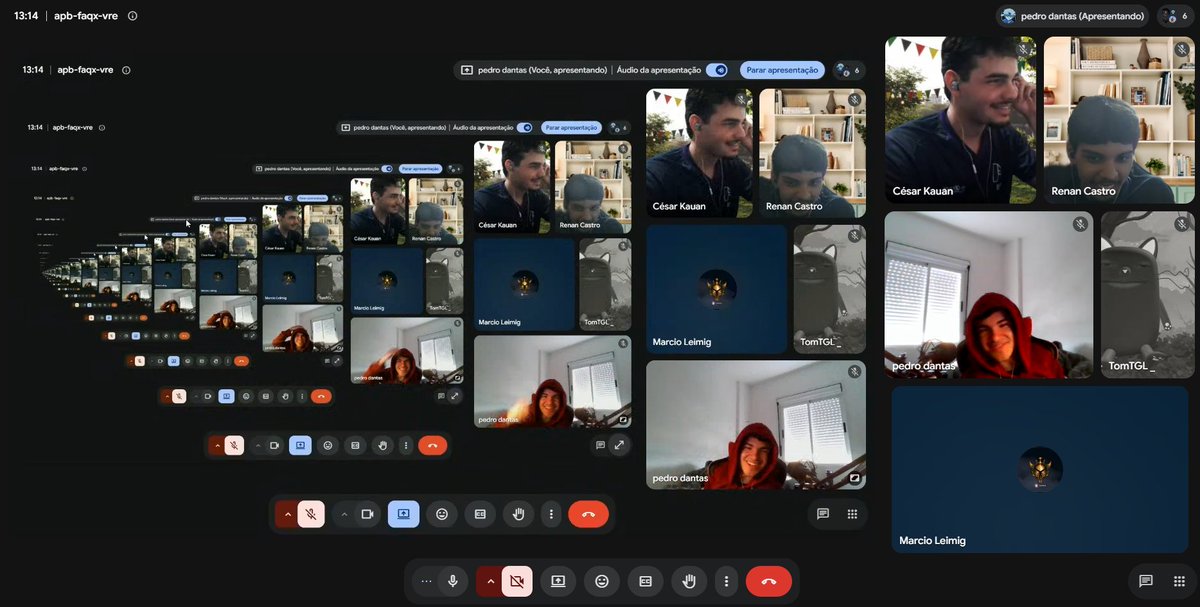
Task: Open emoji reactions in largest nested toolbar
Action: click(442, 514)
